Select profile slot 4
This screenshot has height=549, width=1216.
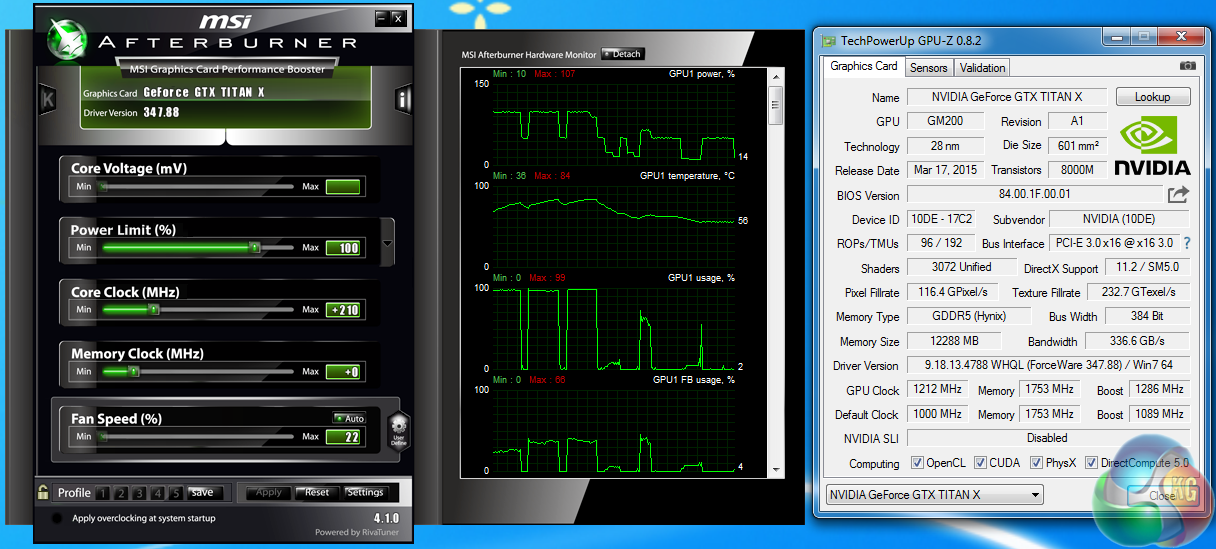(157, 493)
